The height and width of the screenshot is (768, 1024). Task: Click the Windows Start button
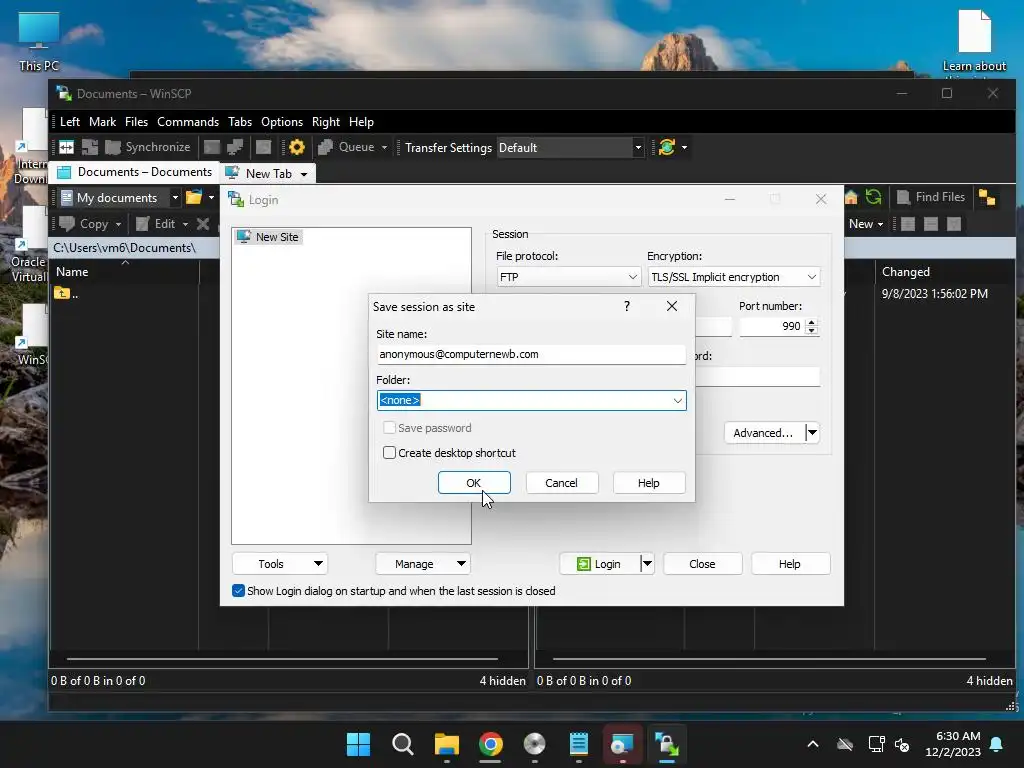(x=358, y=744)
